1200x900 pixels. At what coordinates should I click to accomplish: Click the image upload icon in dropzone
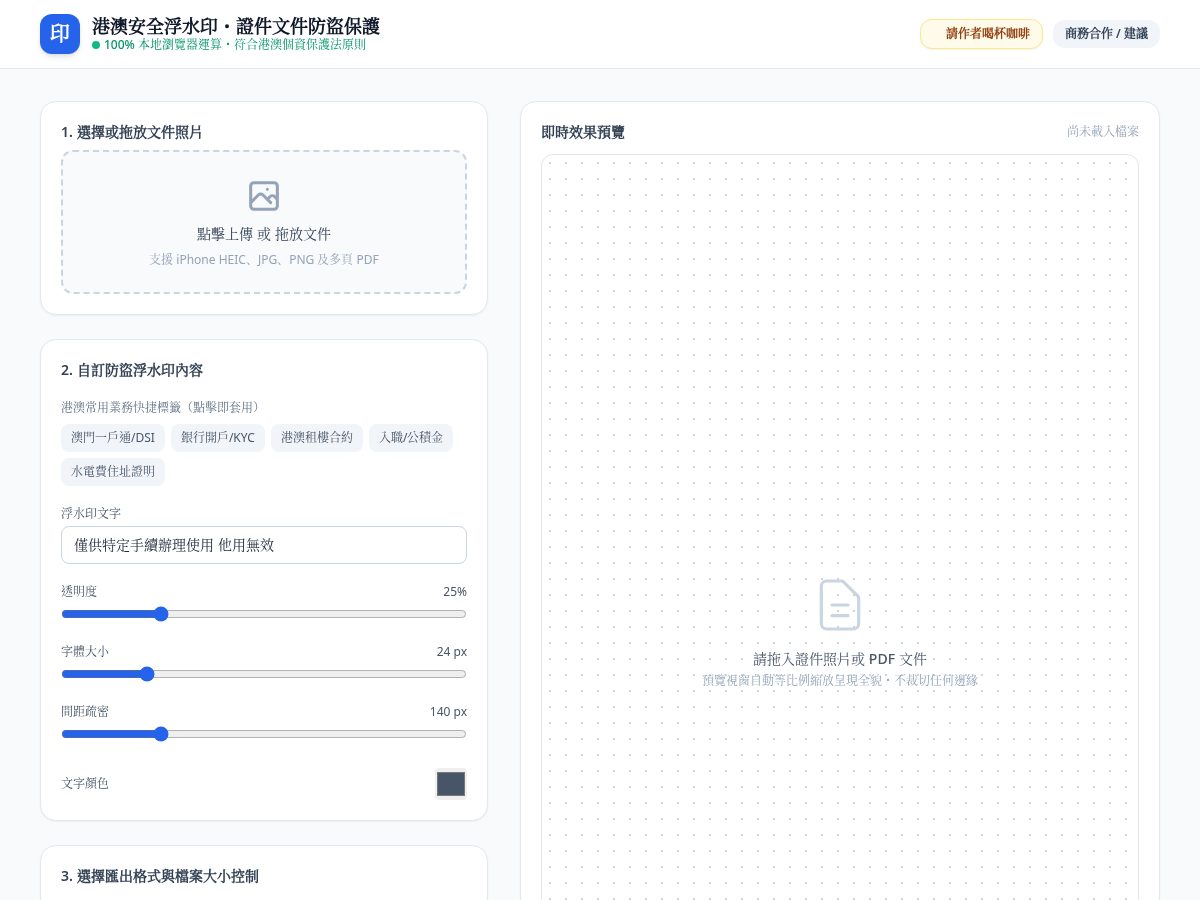point(264,196)
